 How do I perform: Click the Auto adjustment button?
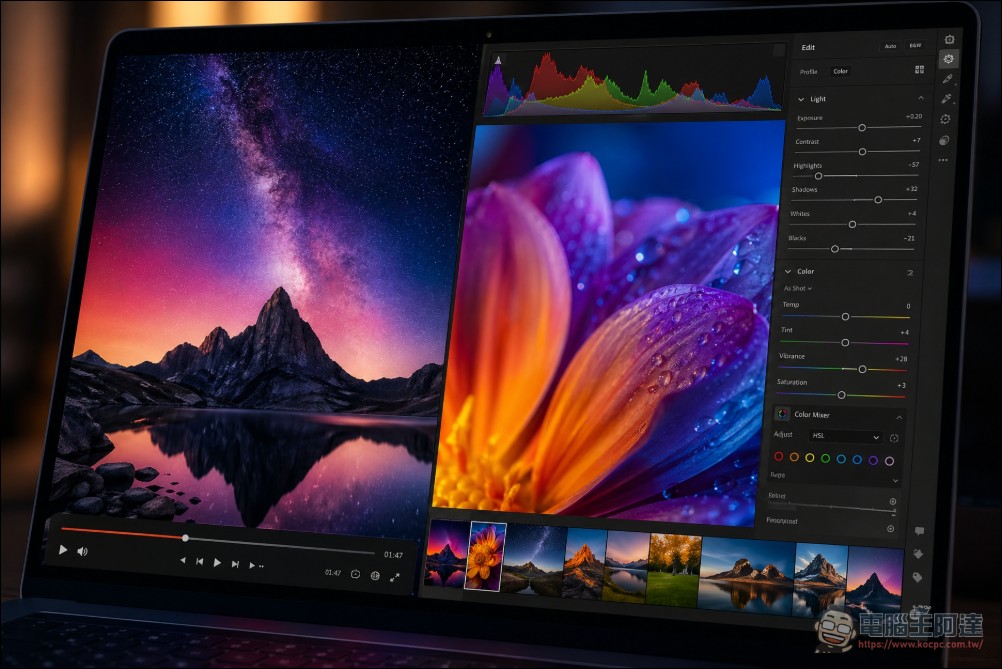click(891, 46)
